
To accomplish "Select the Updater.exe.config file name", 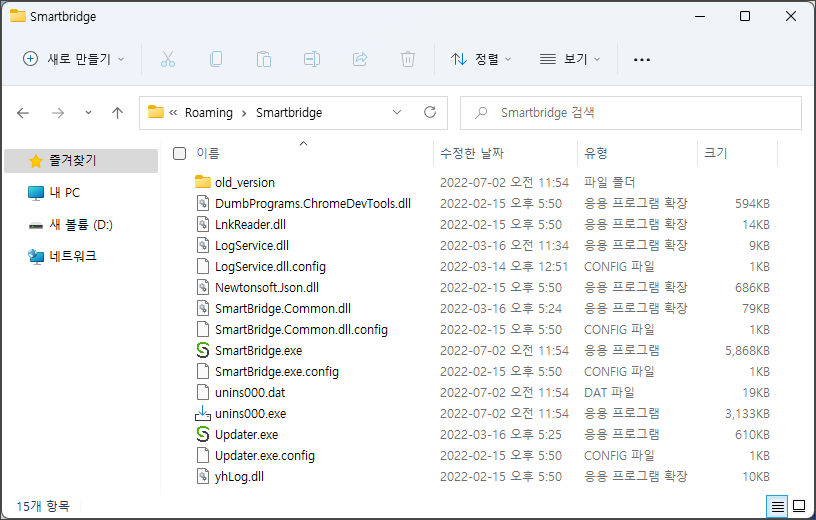I will 265,455.
